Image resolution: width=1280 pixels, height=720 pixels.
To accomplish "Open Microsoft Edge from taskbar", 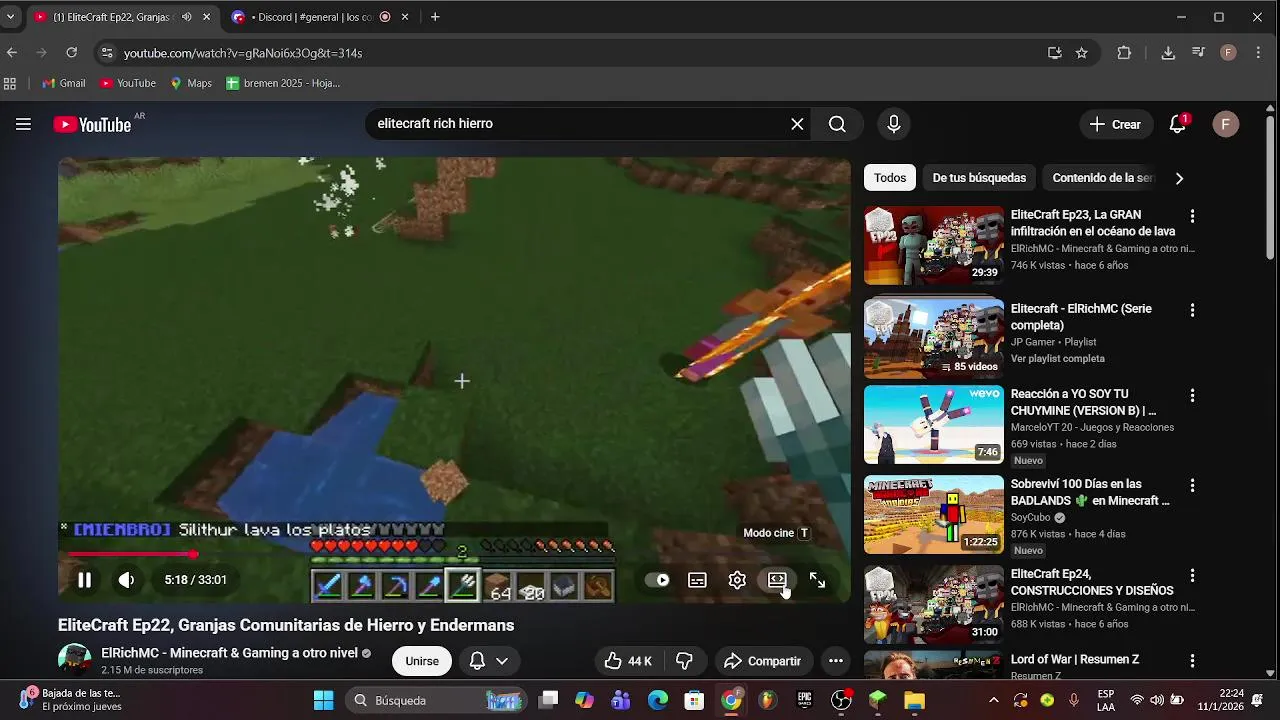I will point(657,700).
